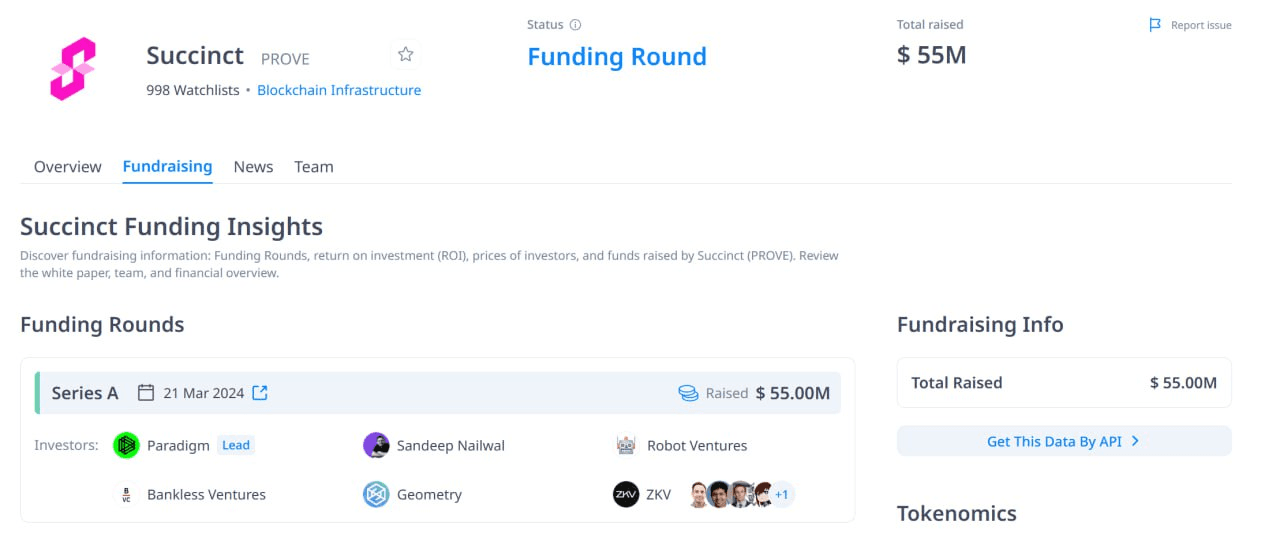Click the Report issue flag icon
Image resolution: width=1280 pixels, height=545 pixels.
1155,25
